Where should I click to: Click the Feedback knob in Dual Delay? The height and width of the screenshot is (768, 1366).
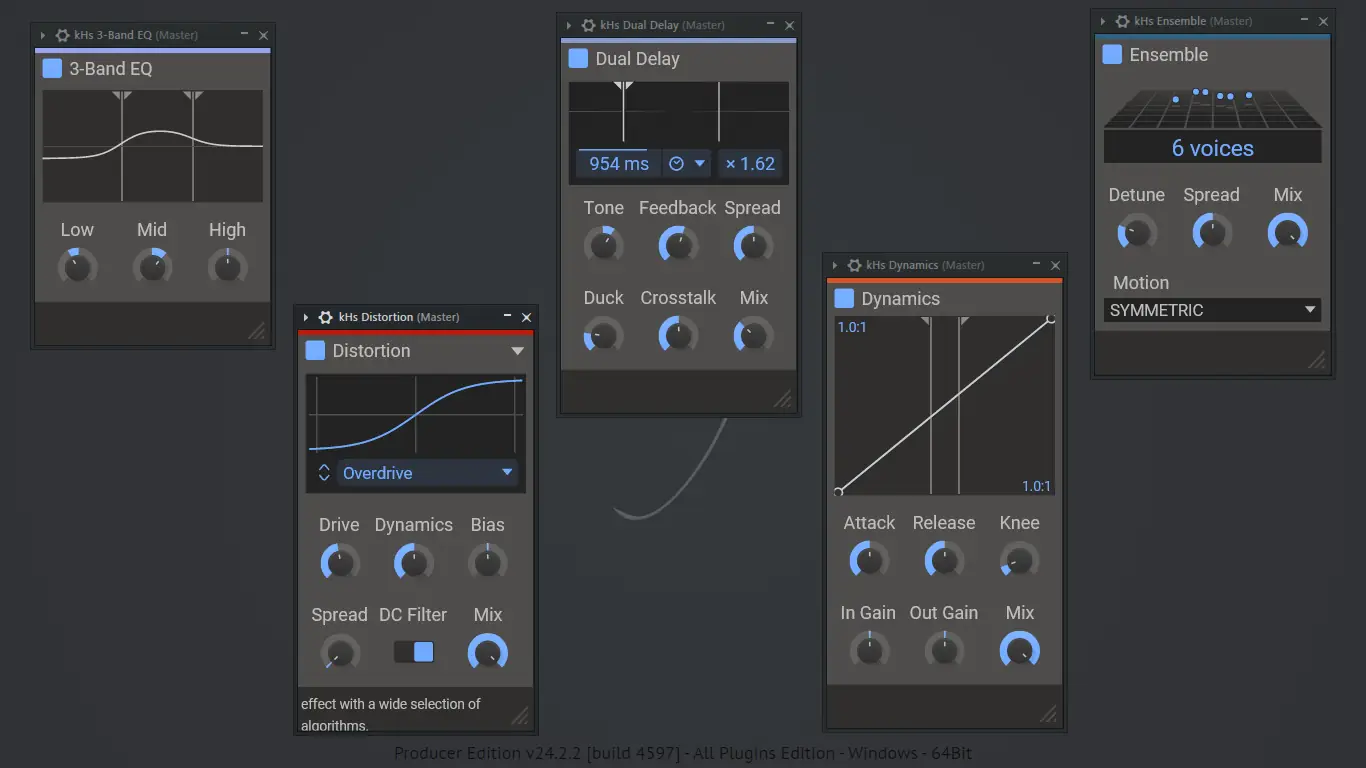pos(678,245)
